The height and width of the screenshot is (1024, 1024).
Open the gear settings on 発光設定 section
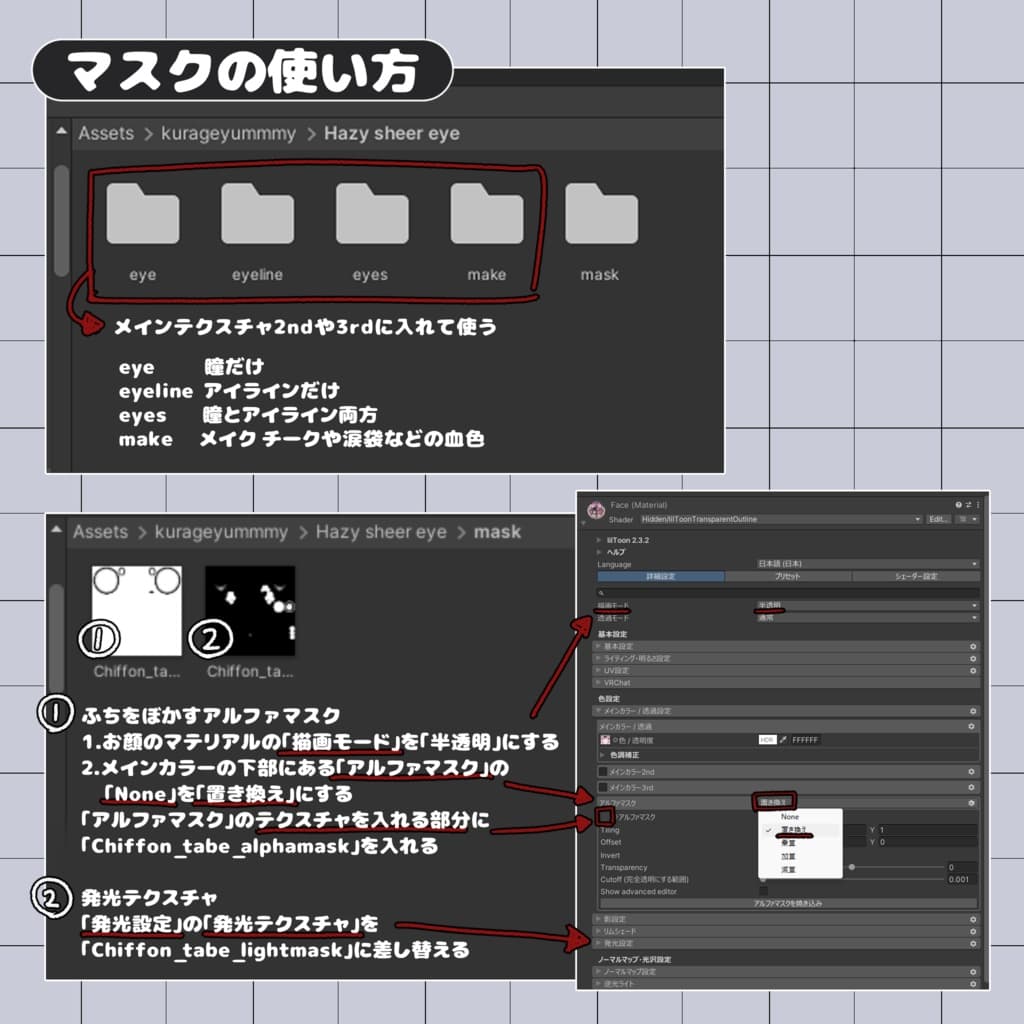[x=975, y=942]
